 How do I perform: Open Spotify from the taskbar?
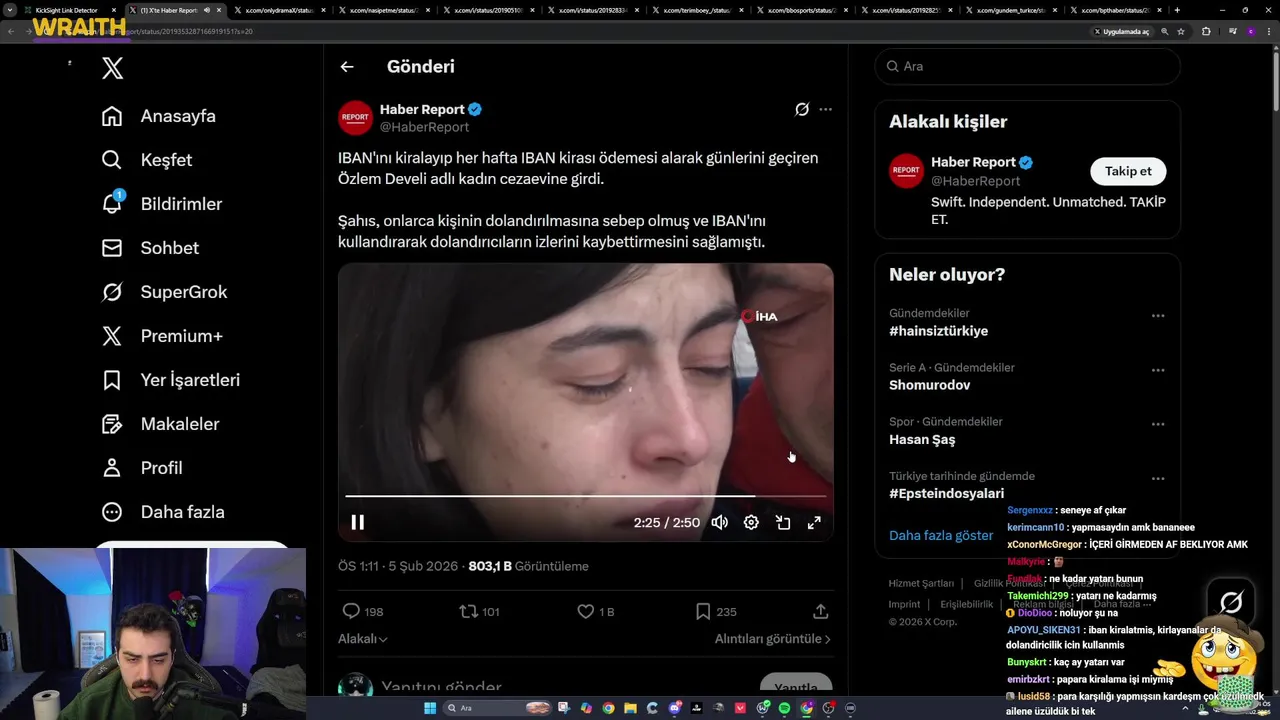[784, 708]
